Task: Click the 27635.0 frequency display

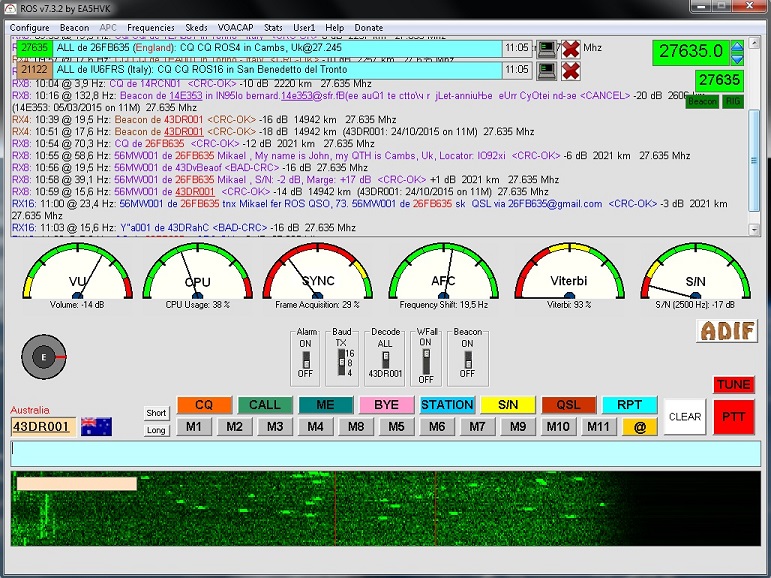Action: pos(691,52)
